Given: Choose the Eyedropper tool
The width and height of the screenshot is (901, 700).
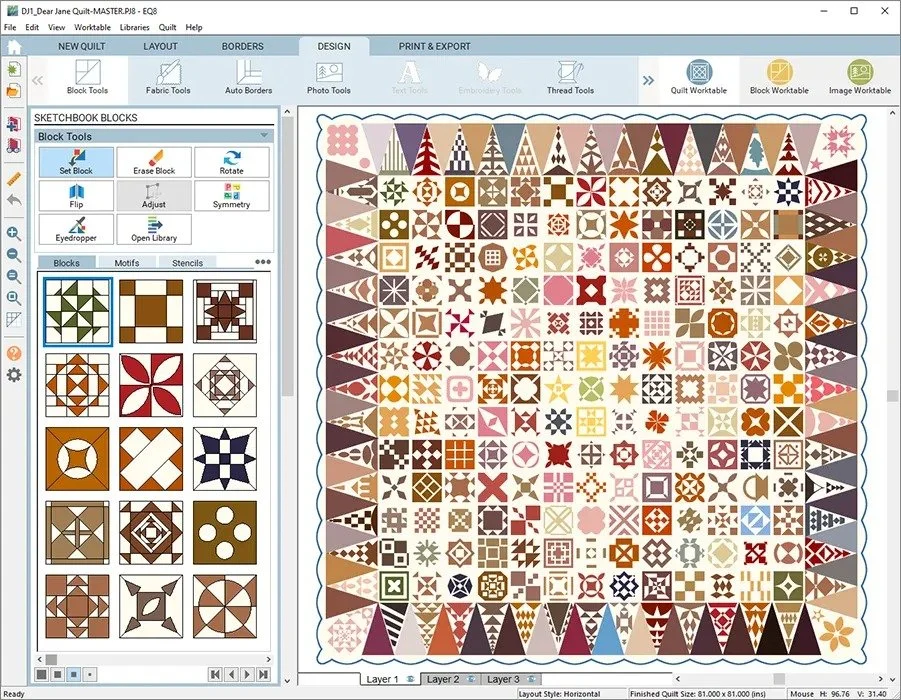Looking at the screenshot, I should (x=76, y=229).
